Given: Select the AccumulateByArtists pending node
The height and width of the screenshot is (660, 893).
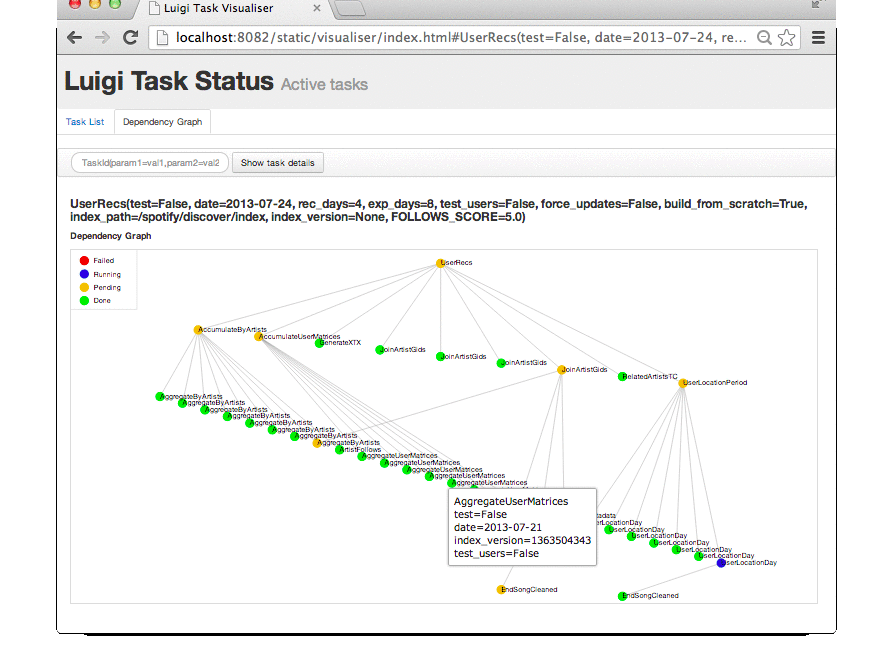Looking at the screenshot, I should click(x=198, y=330).
